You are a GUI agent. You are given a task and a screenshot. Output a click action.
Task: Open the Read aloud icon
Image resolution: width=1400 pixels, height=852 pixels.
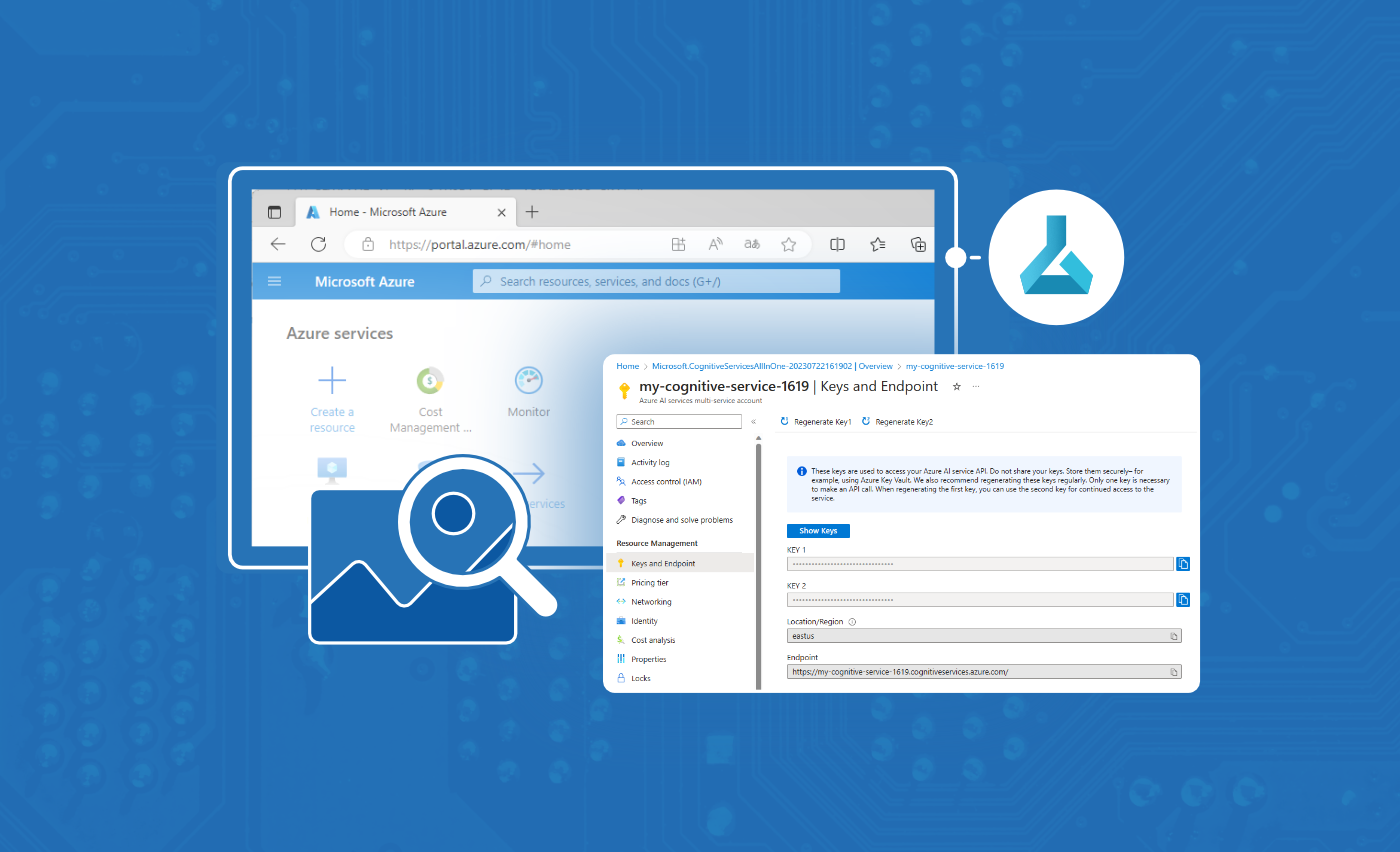tap(715, 244)
